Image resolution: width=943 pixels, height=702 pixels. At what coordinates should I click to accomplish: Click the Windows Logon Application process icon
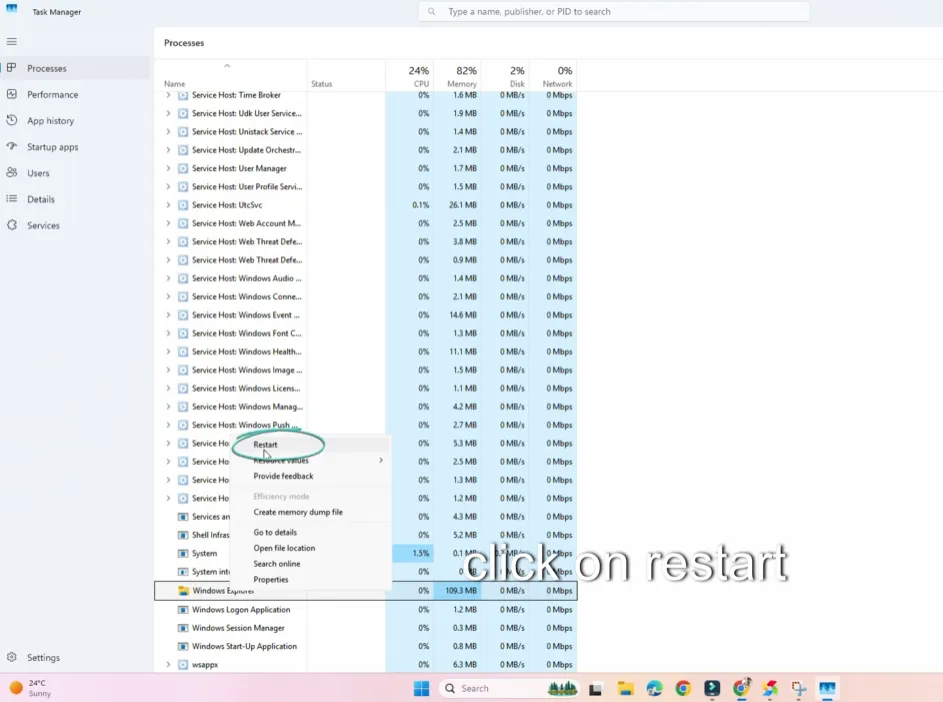(x=183, y=609)
